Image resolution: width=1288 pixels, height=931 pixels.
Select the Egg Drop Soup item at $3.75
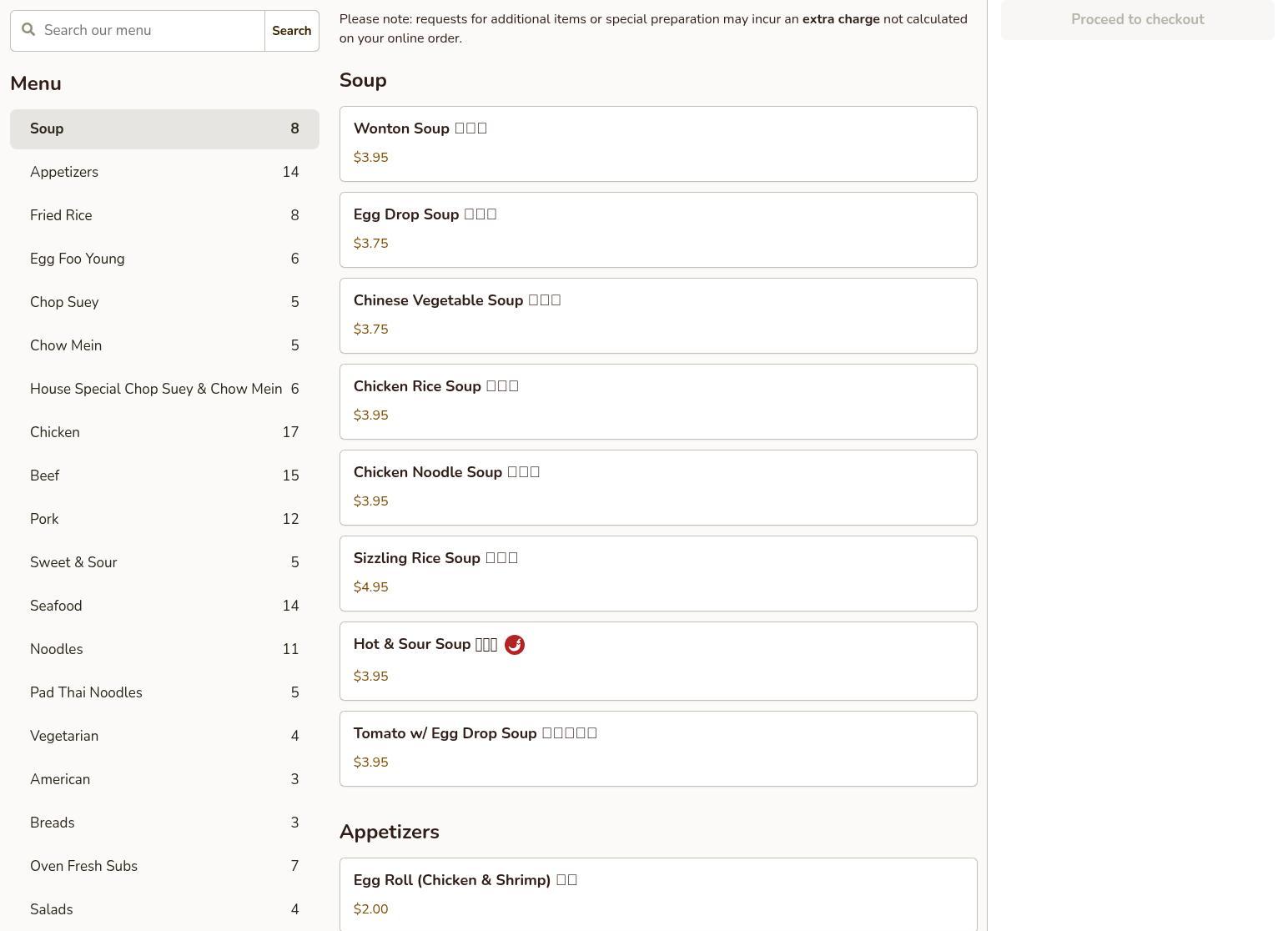pyautogui.click(x=658, y=229)
